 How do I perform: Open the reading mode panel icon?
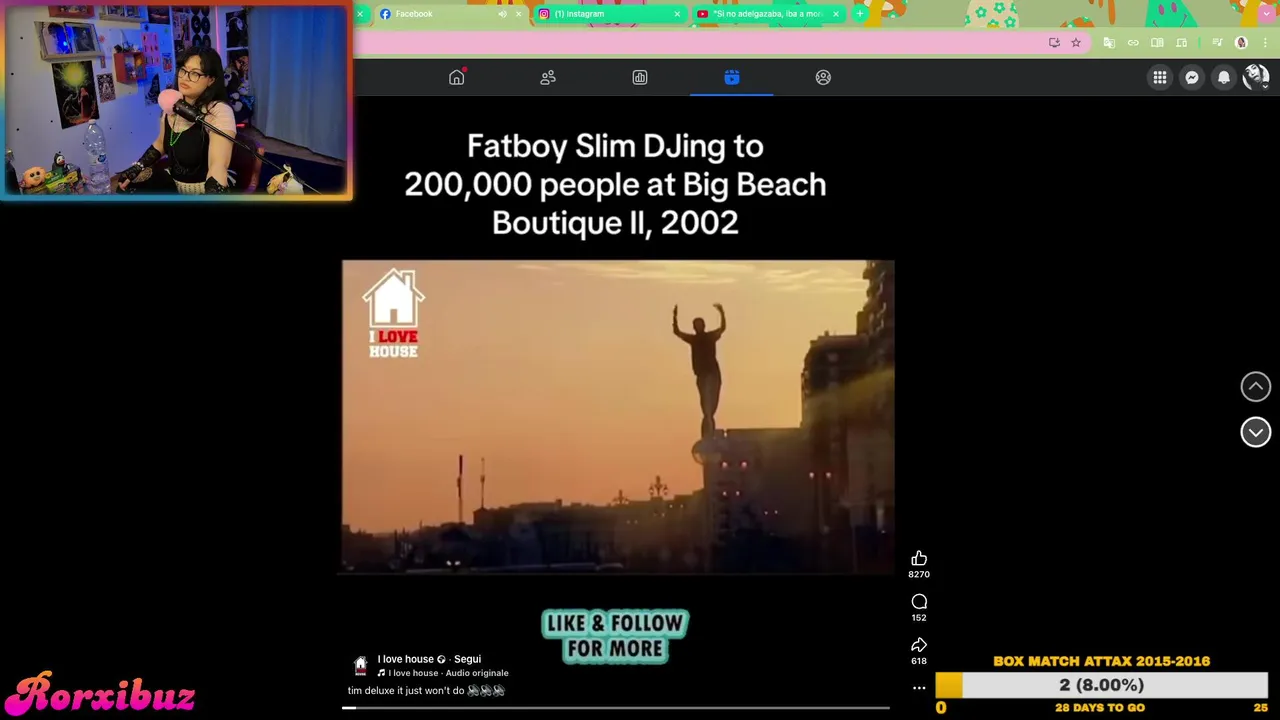click(x=1157, y=43)
